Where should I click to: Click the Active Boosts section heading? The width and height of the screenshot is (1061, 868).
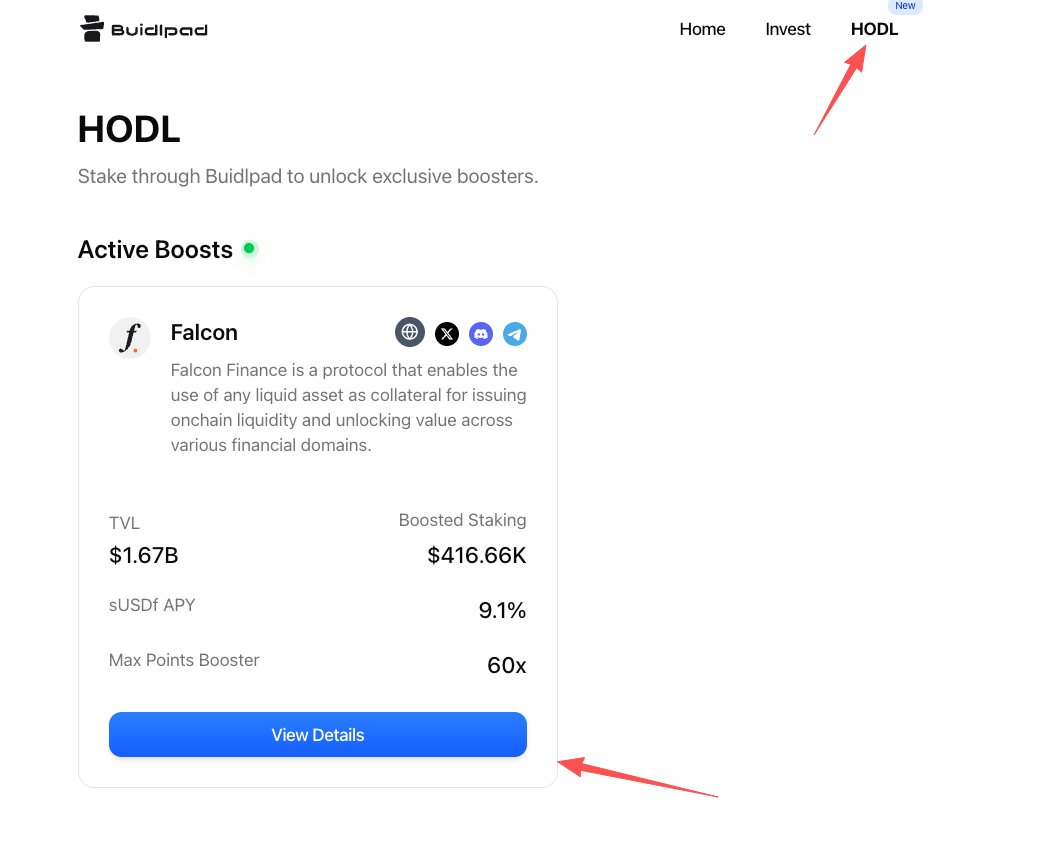click(x=156, y=250)
